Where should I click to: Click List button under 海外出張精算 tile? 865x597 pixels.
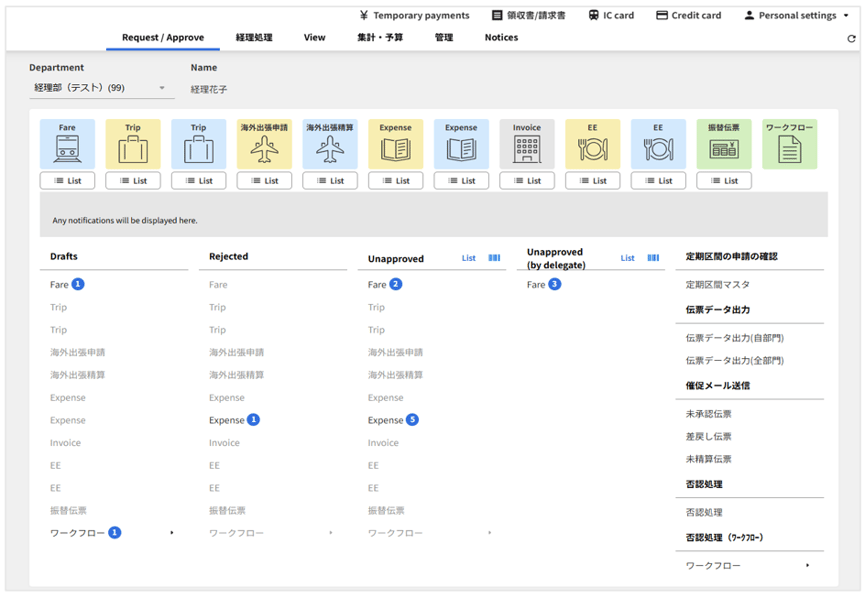330,180
